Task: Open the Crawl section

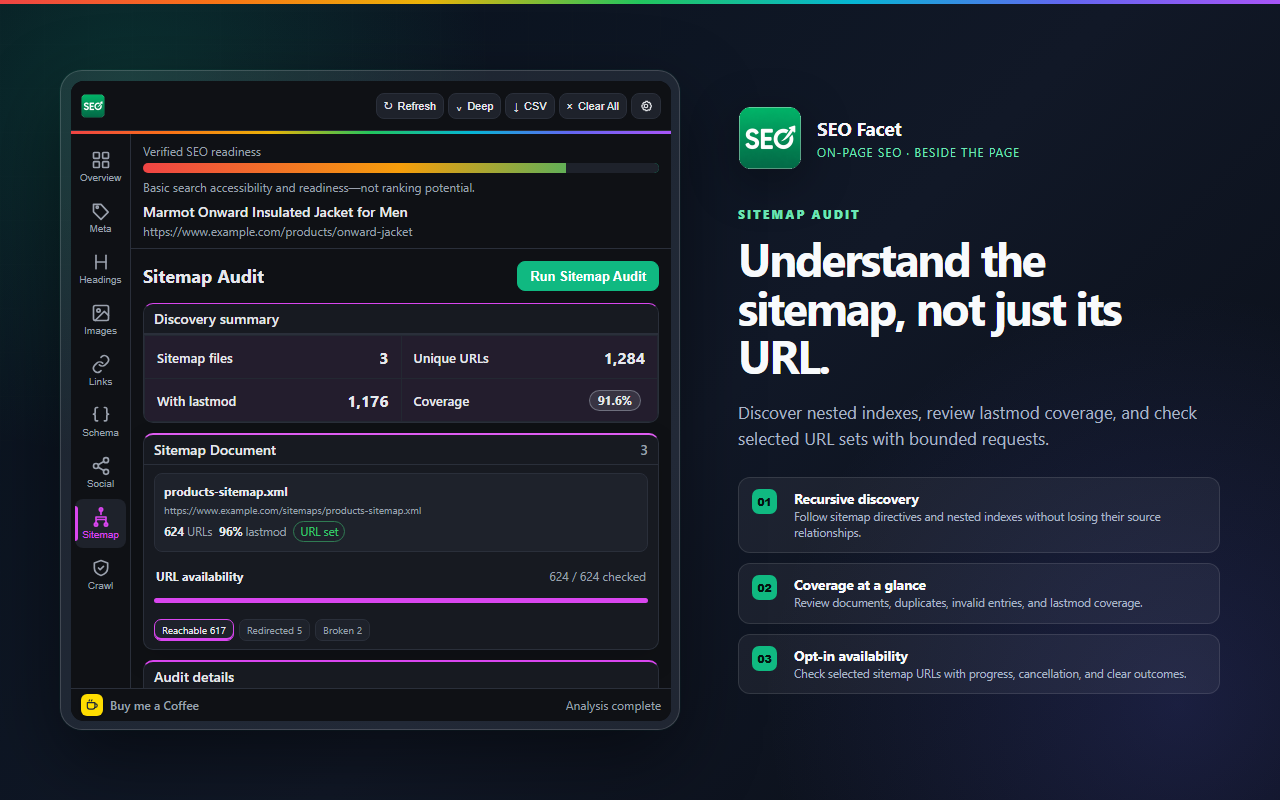Action: [100, 575]
